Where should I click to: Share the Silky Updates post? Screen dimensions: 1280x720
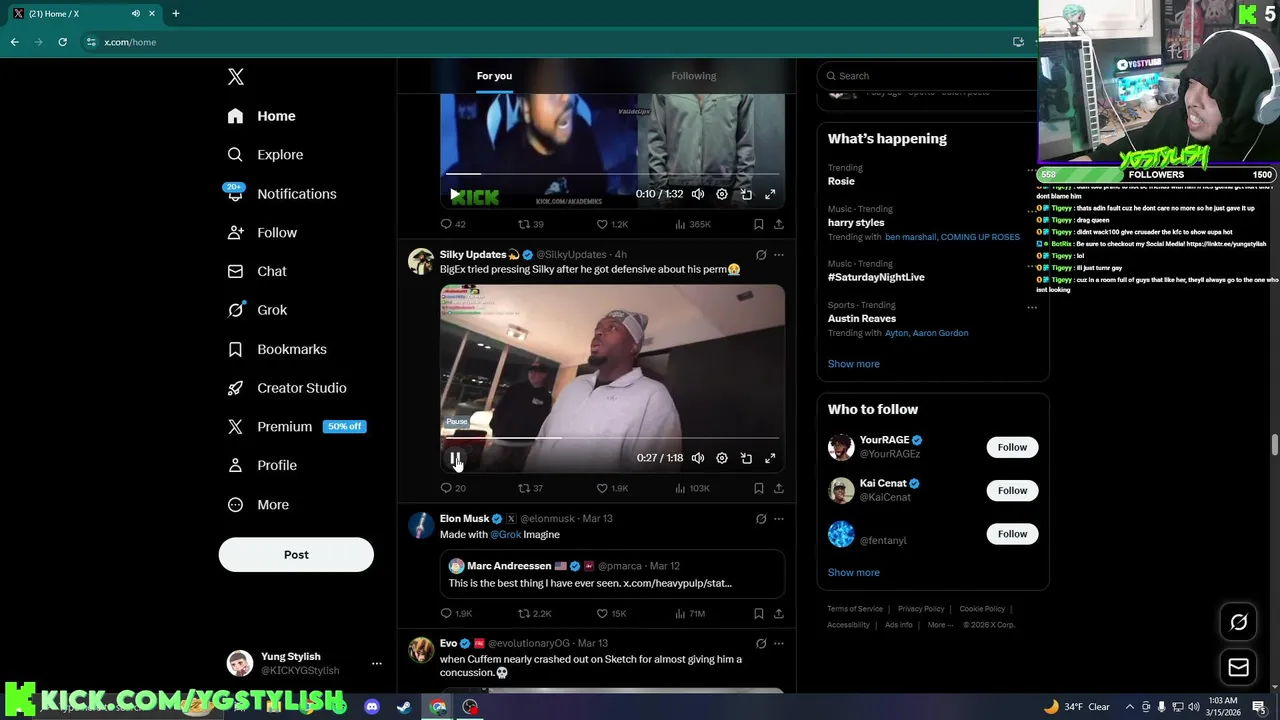click(x=779, y=488)
